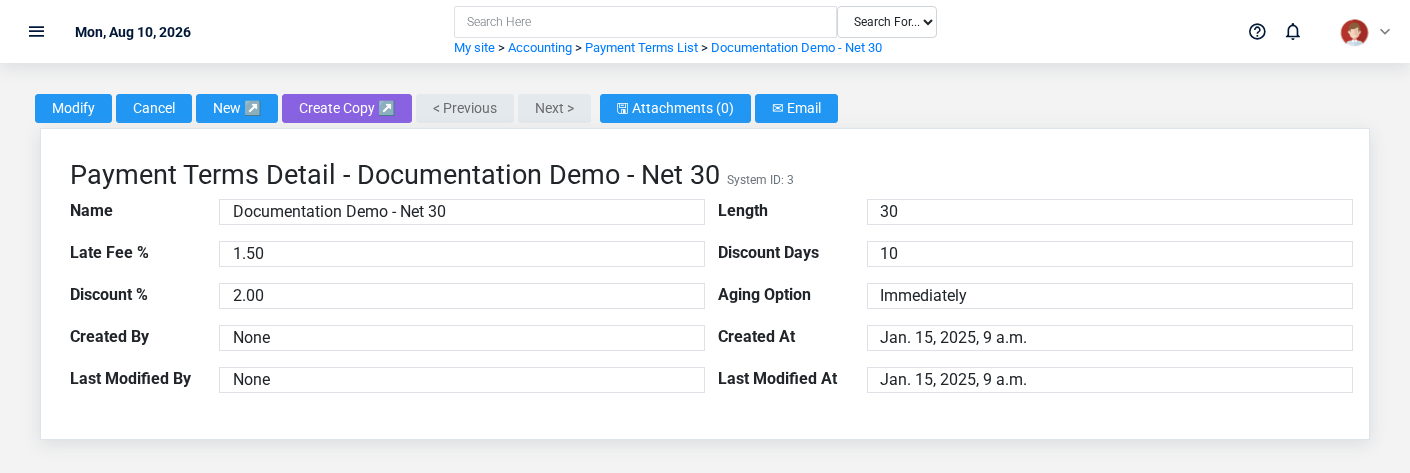The height and width of the screenshot is (473, 1410).
Task: Select the Length value 30
Action: coord(1110,212)
